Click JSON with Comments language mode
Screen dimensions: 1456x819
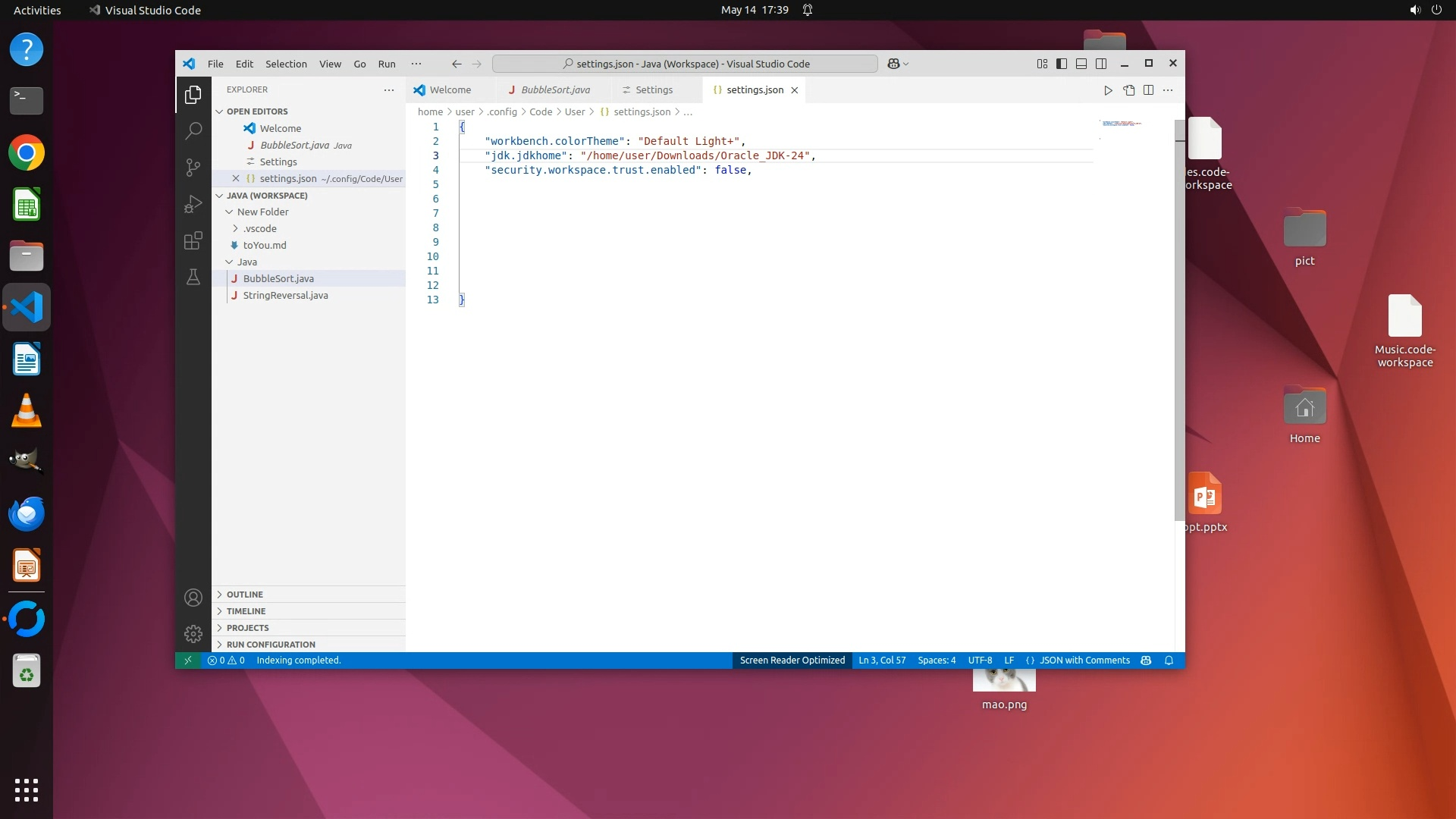click(1084, 661)
